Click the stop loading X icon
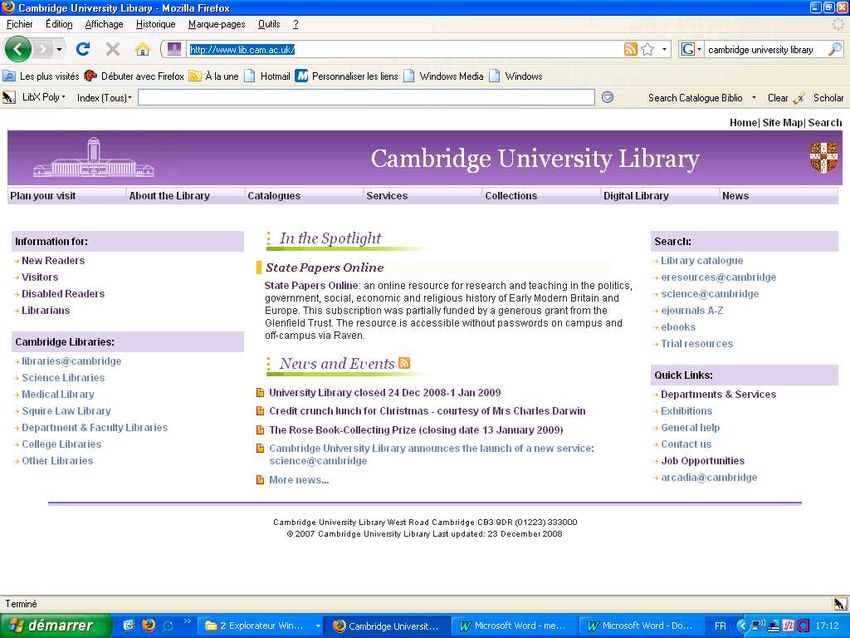The height and width of the screenshot is (638, 850). coord(113,49)
